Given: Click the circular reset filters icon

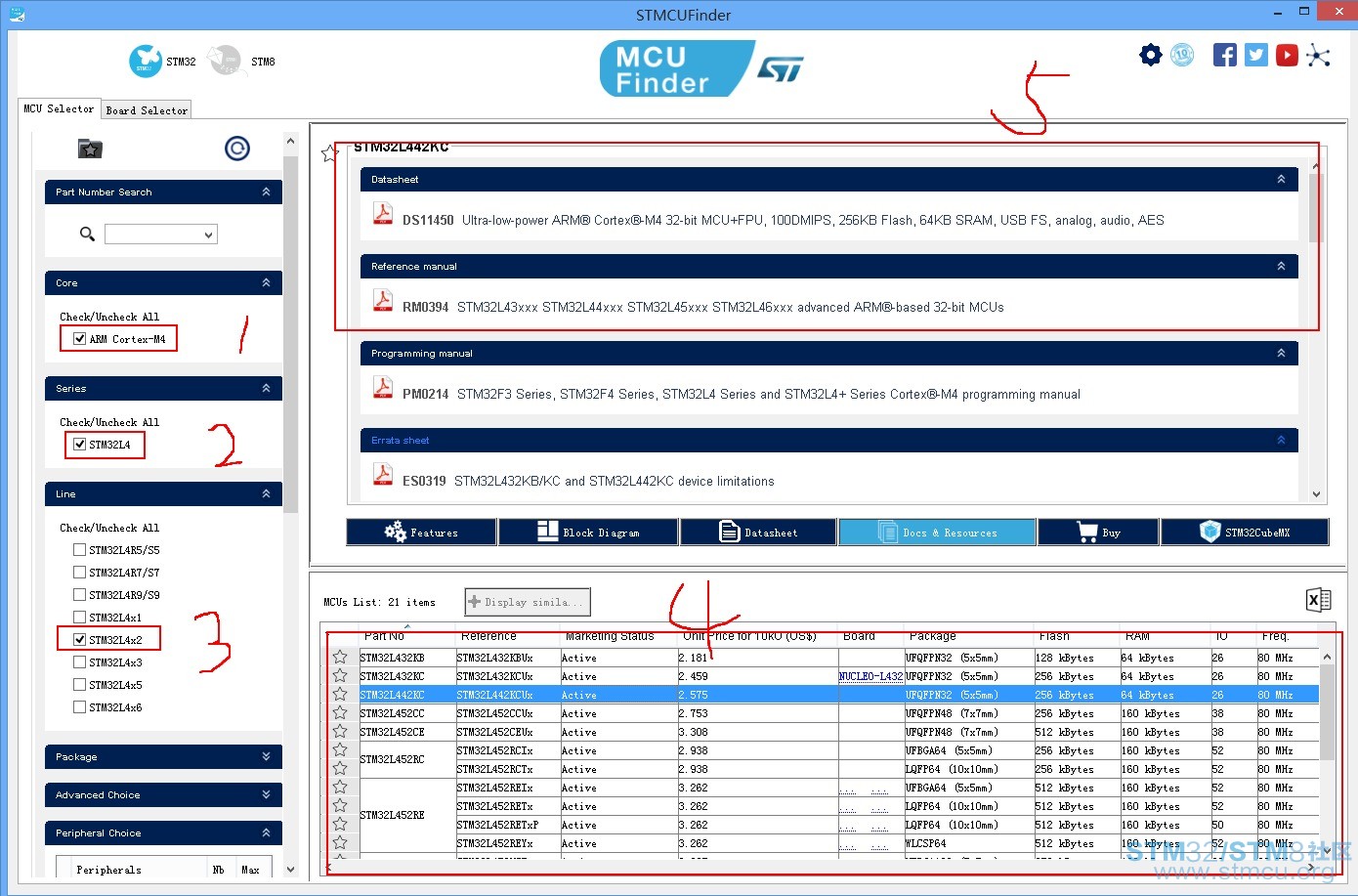Looking at the screenshot, I should pyautogui.click(x=237, y=148).
